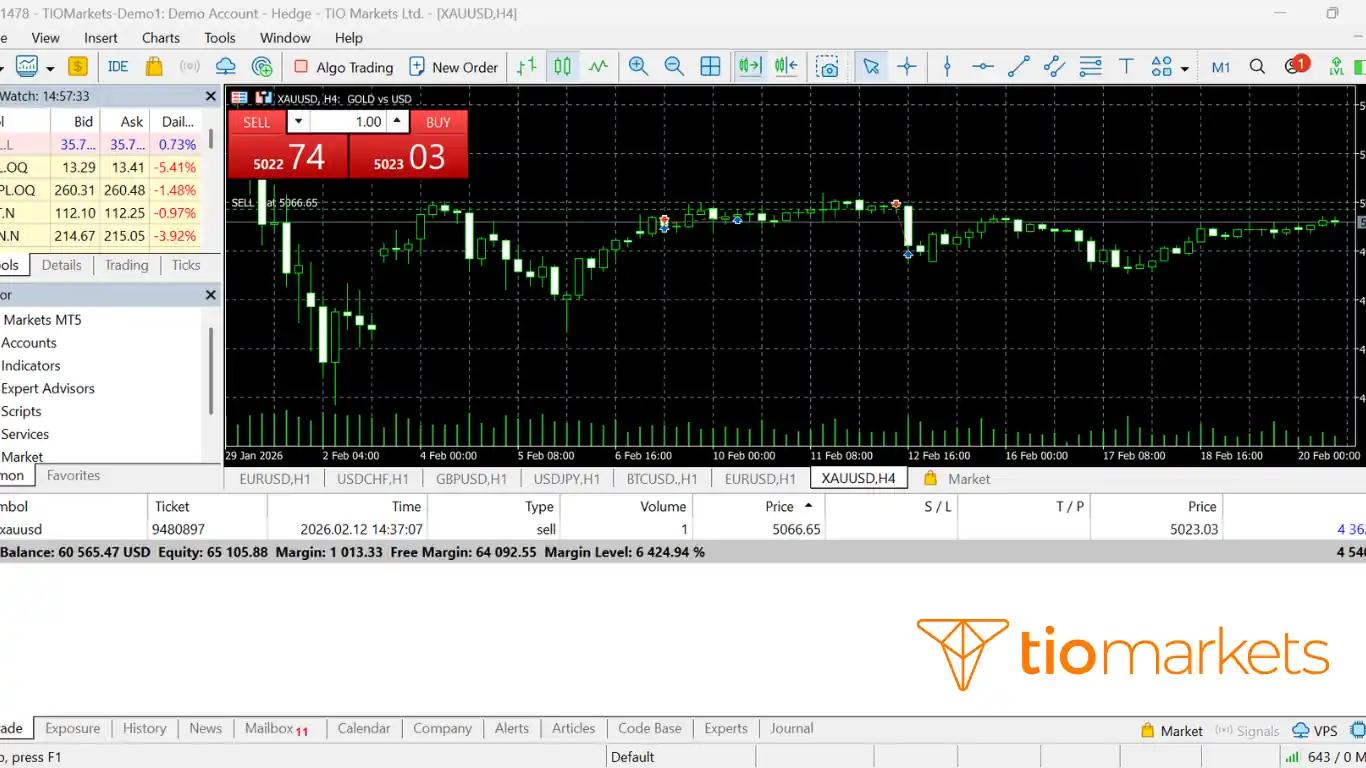
Task: Draw a horizontal line
Action: pos(983,67)
